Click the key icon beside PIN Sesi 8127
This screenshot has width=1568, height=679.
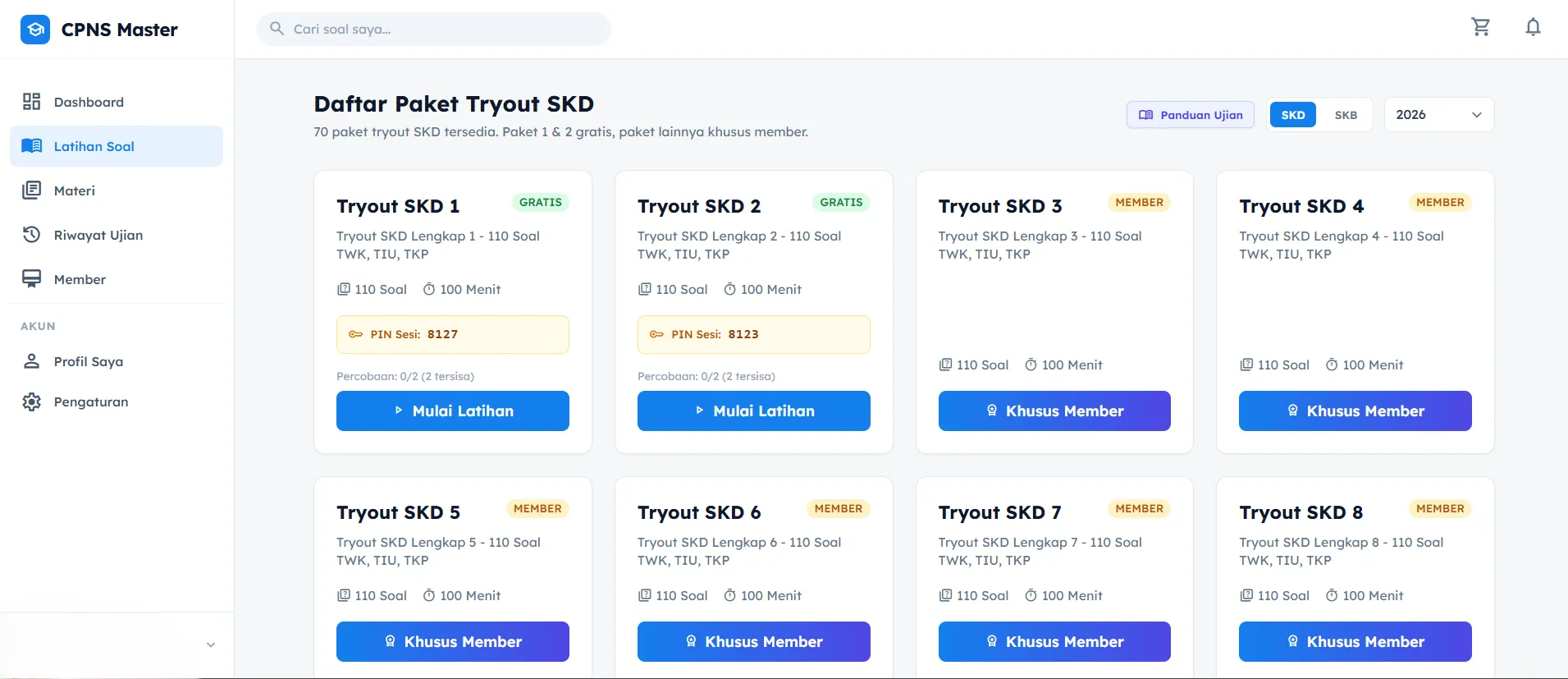coord(356,334)
